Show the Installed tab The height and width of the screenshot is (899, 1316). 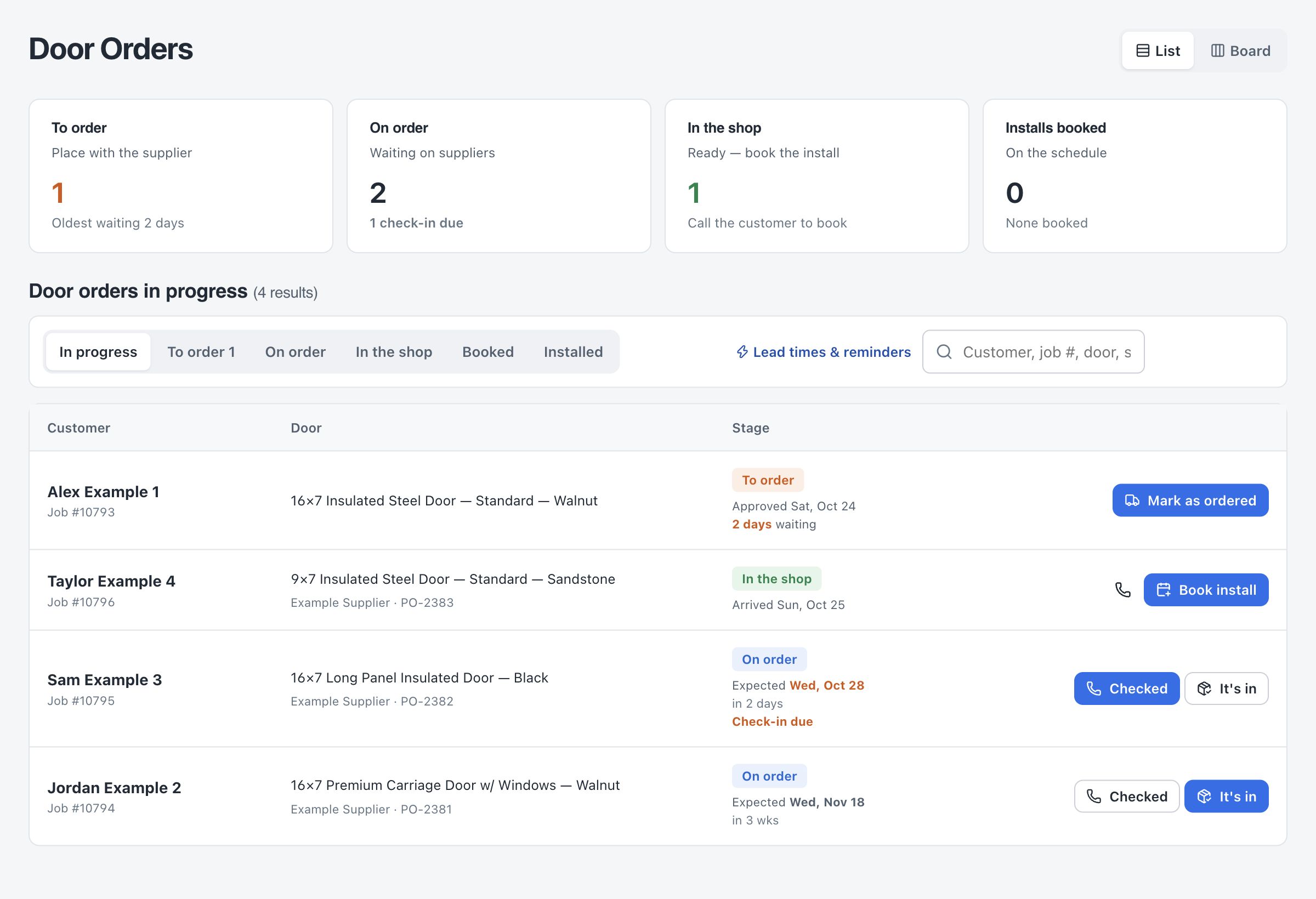pos(573,352)
